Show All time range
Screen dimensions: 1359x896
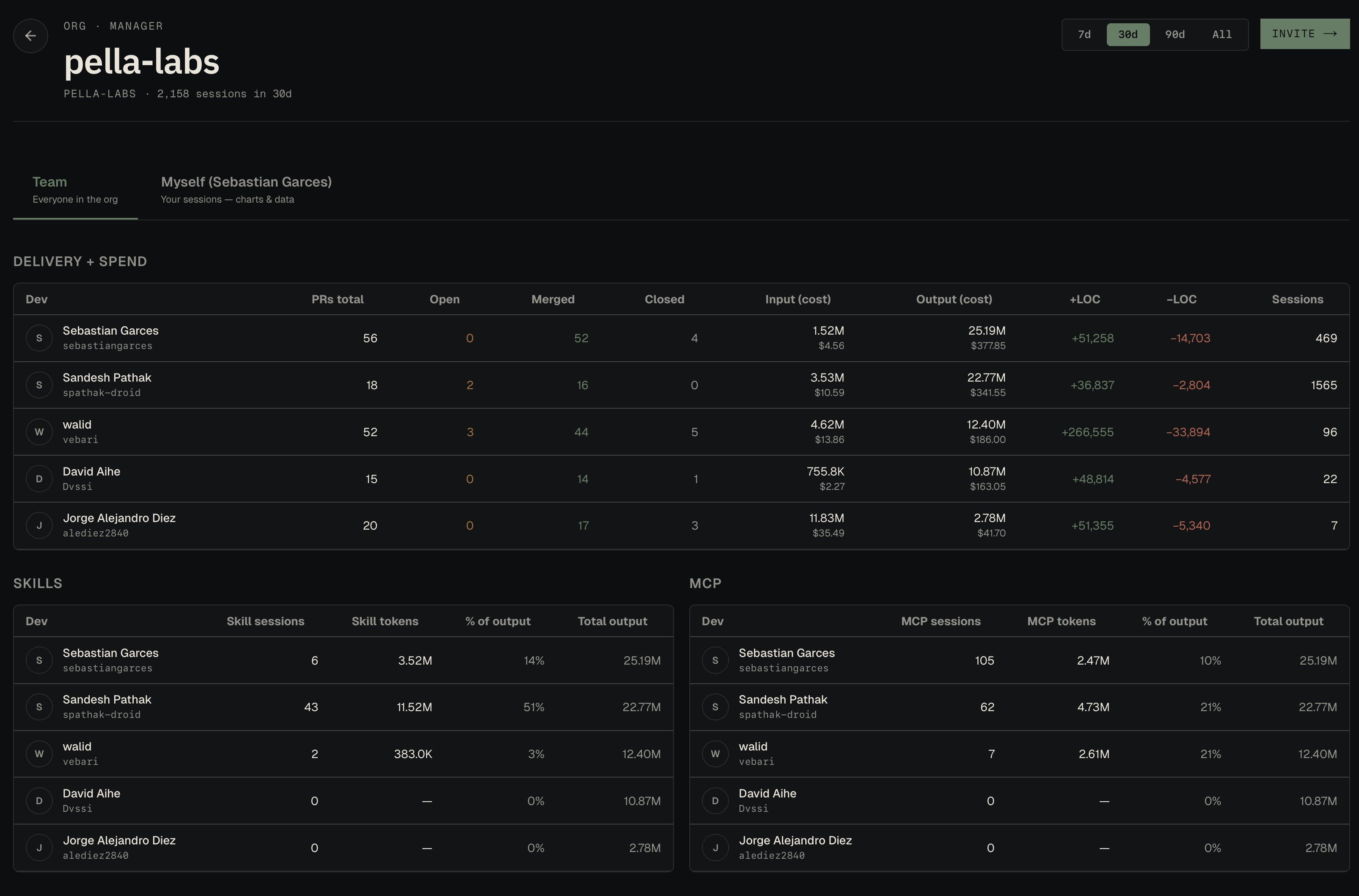coord(1222,34)
